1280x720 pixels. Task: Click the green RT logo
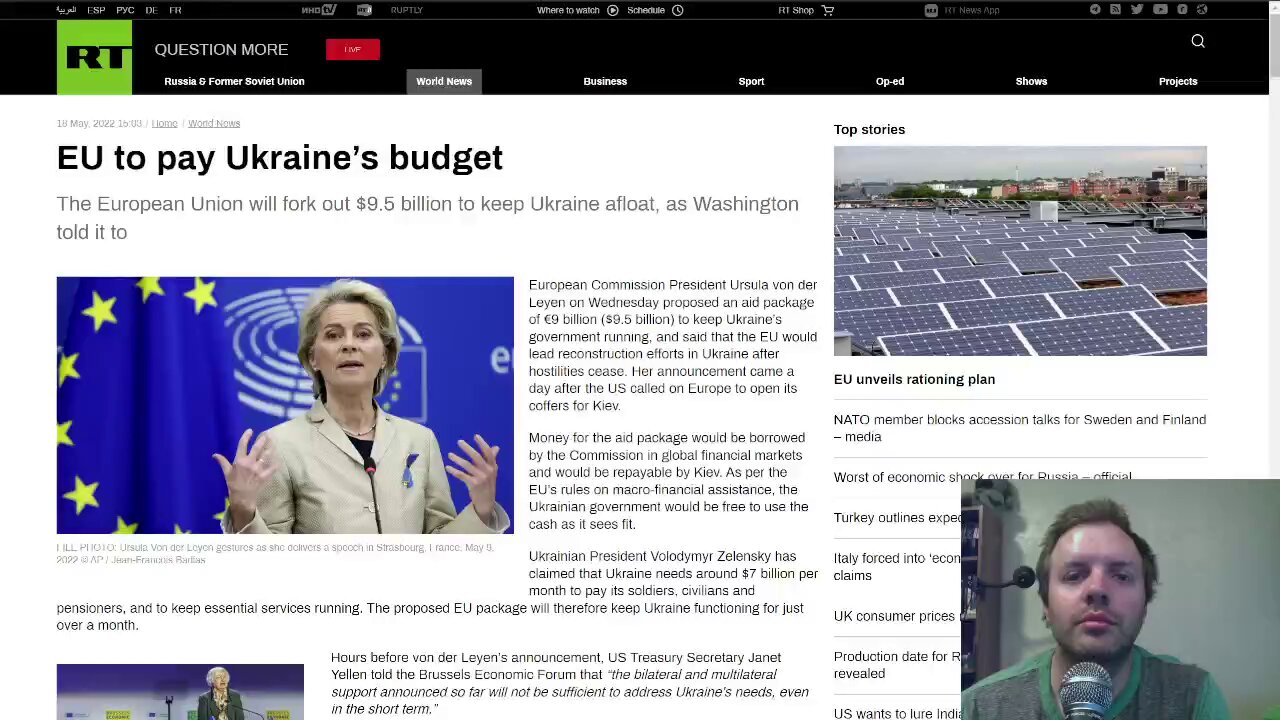pos(94,57)
